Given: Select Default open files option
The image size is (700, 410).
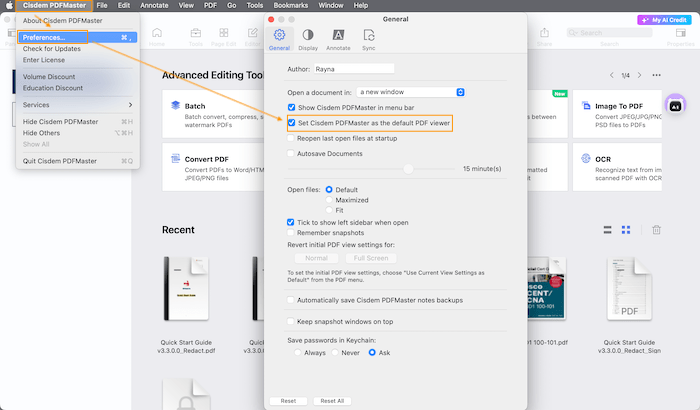Looking at the screenshot, I should pyautogui.click(x=329, y=190).
